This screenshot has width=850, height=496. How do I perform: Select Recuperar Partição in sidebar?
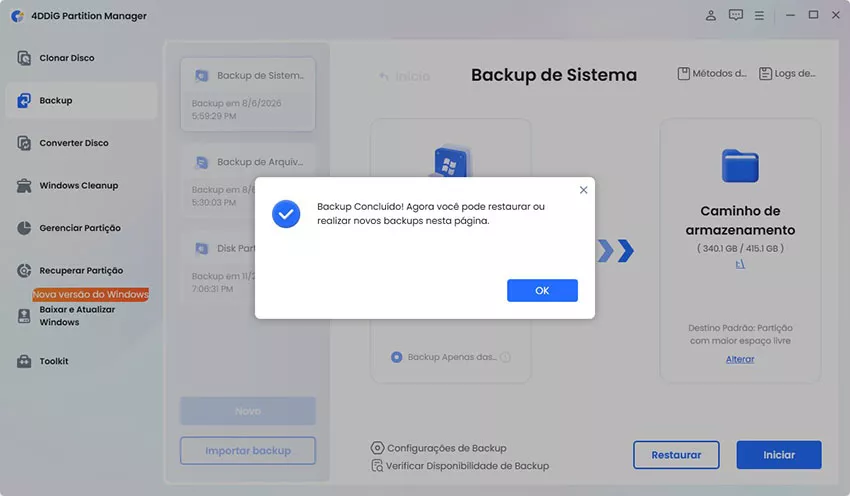coord(81,270)
